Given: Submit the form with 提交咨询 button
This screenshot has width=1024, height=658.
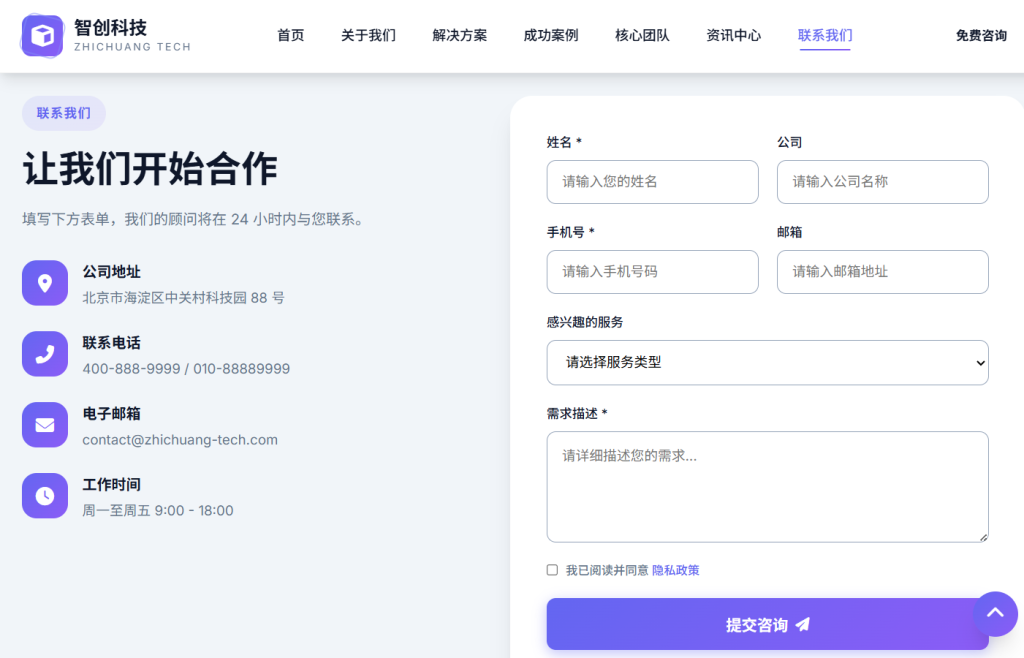Looking at the screenshot, I should (x=767, y=625).
